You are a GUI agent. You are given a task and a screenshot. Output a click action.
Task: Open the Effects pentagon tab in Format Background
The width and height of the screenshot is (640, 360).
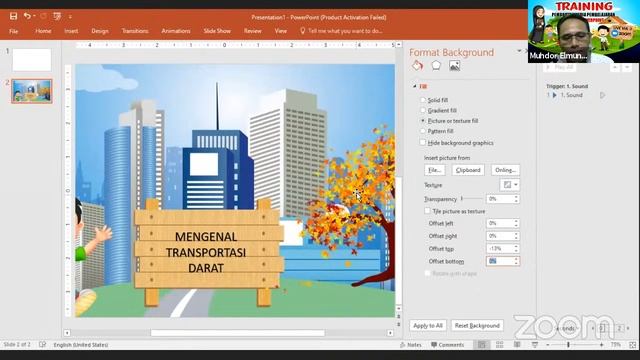[436, 65]
